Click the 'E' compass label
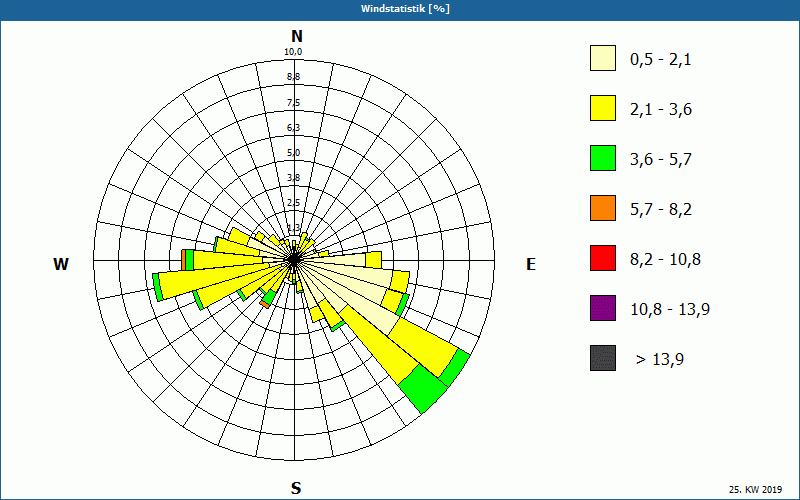Viewport: 800px width, 500px height. coord(531,264)
